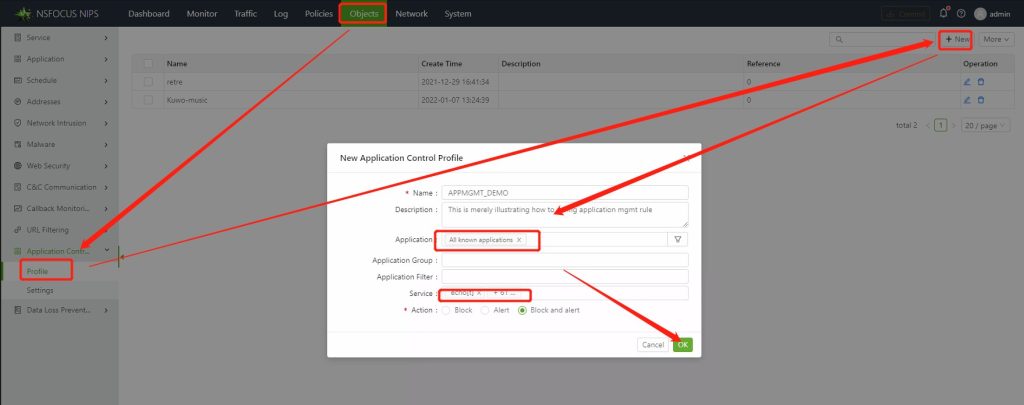Click the New button

(x=957, y=40)
